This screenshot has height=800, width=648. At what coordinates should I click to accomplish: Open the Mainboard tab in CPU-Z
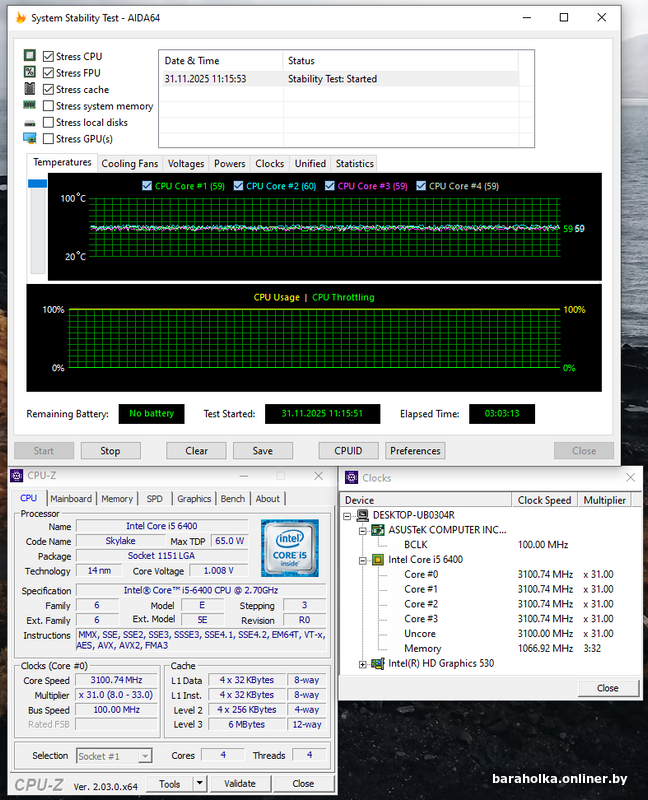71,499
